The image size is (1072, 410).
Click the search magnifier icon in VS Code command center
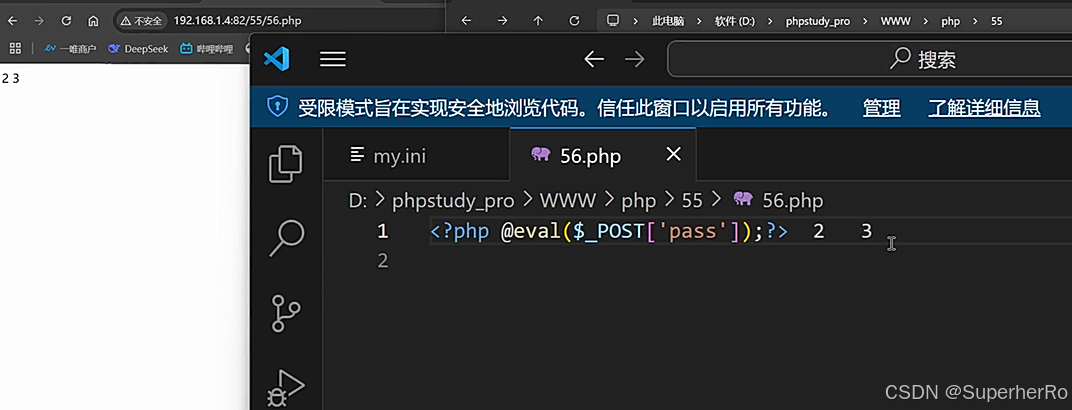[x=900, y=59]
